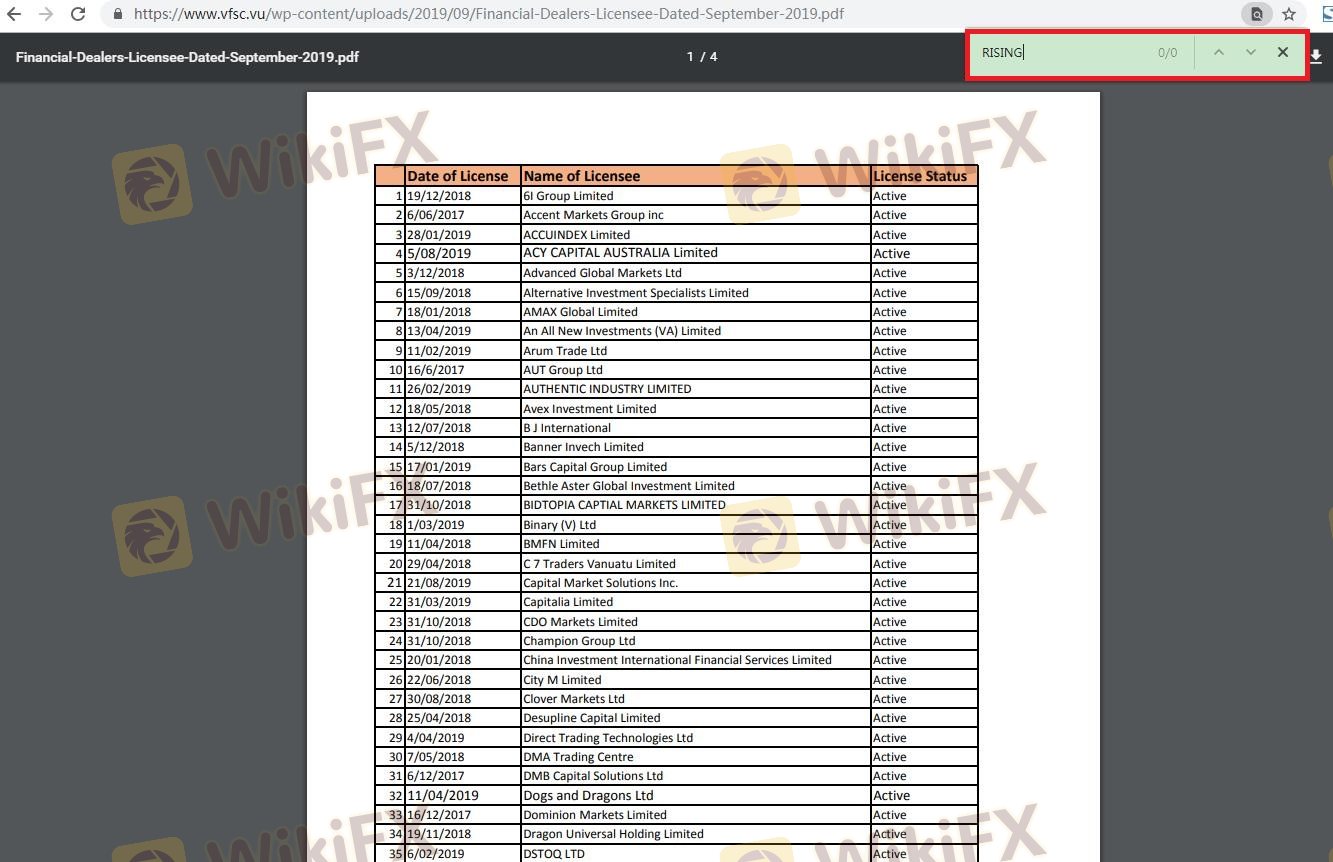
Task: Click the find-in-page icon in address bar
Action: tap(1256, 15)
